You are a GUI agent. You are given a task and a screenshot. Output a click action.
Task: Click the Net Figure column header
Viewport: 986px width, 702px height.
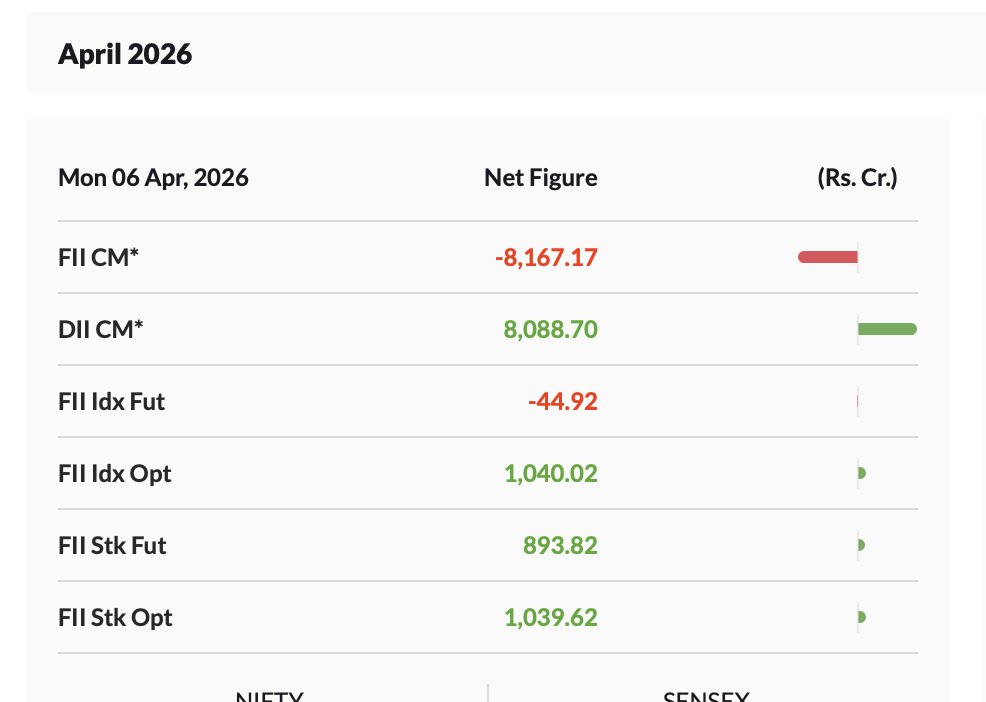tap(541, 178)
